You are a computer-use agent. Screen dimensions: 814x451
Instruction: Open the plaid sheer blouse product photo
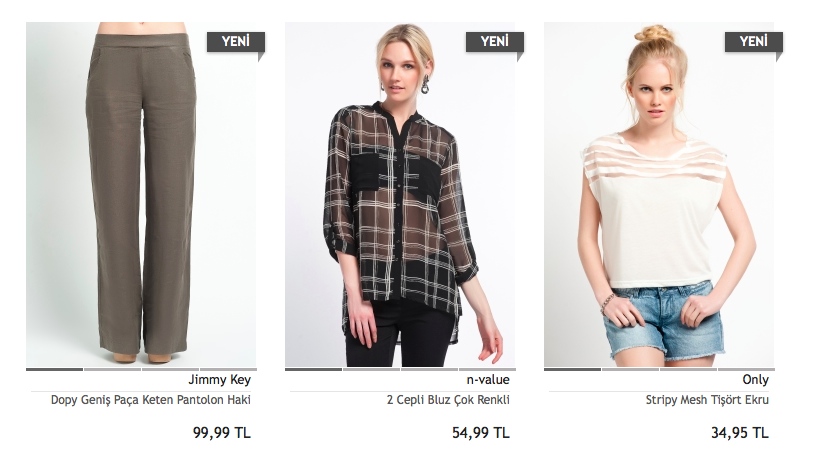[x=400, y=195]
